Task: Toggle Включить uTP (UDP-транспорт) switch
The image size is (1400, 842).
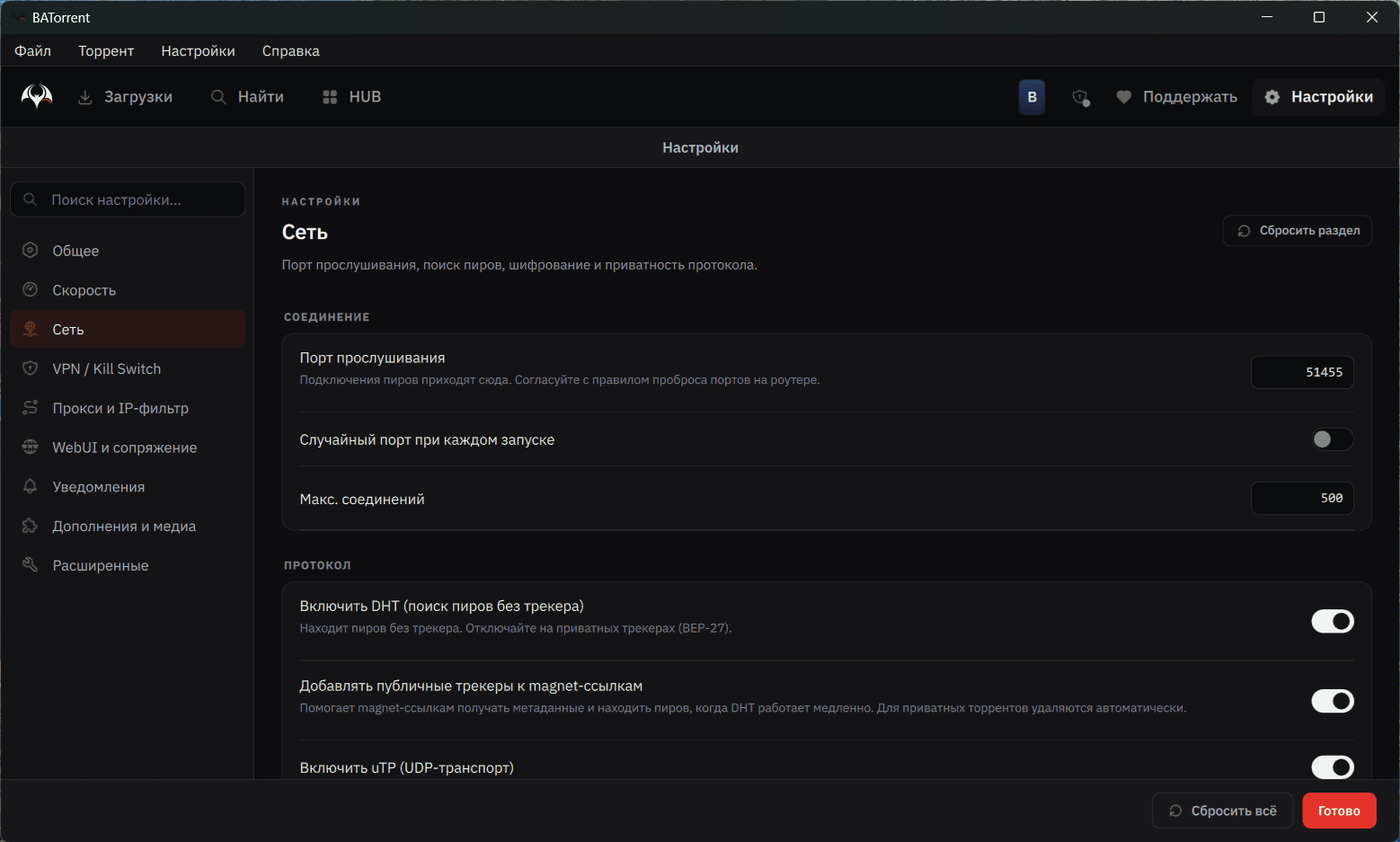Action: pyautogui.click(x=1332, y=767)
